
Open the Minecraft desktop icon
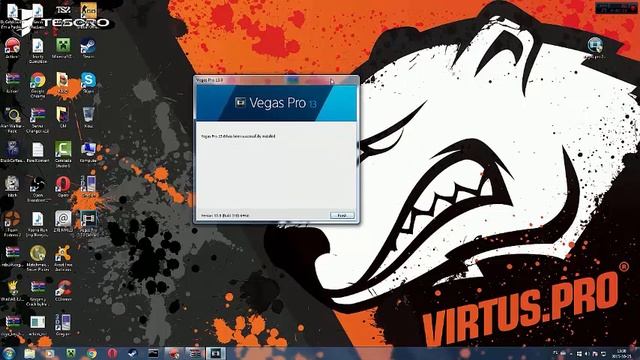[63, 48]
